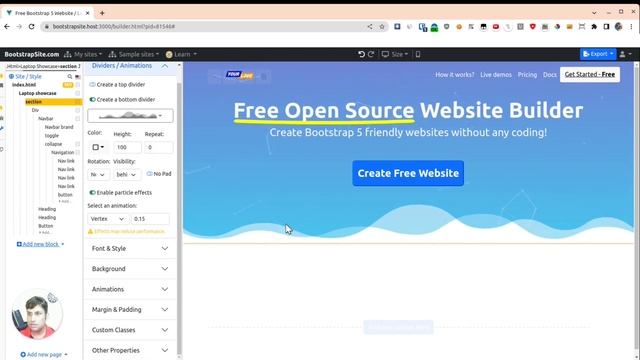The image size is (640, 360).
Task: Go back in browser history
Action: (x=7, y=26)
